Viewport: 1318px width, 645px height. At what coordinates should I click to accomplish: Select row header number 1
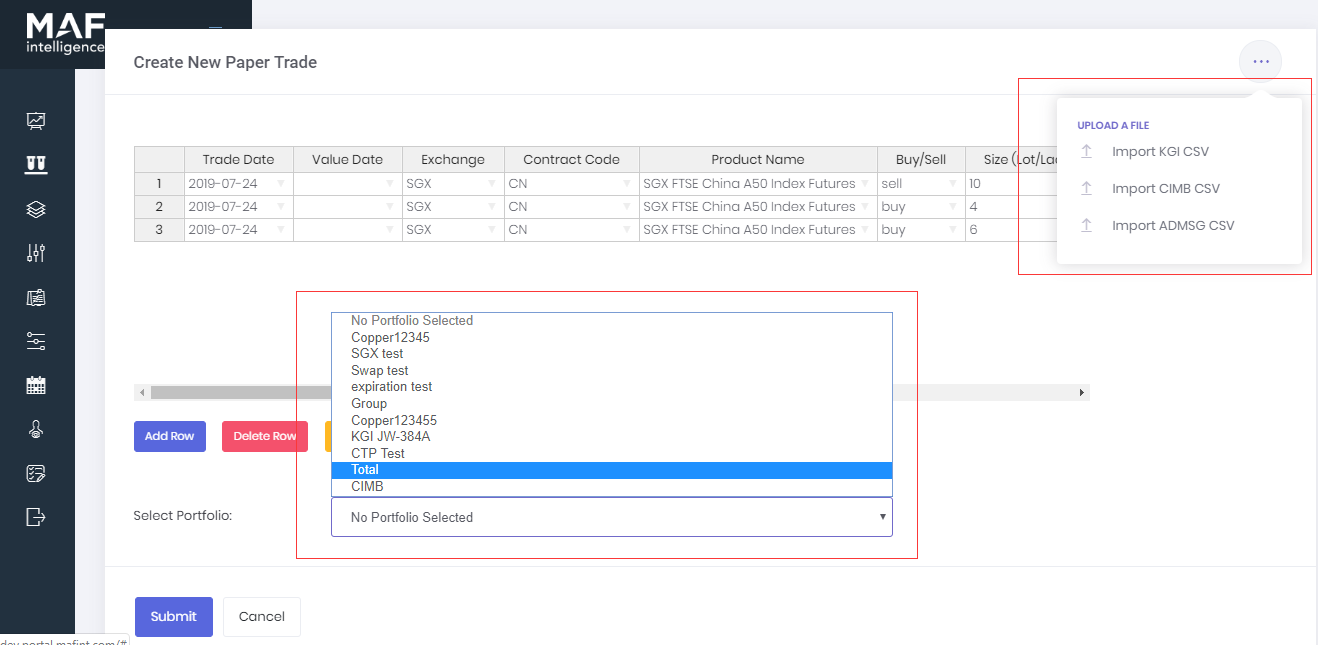coord(159,184)
